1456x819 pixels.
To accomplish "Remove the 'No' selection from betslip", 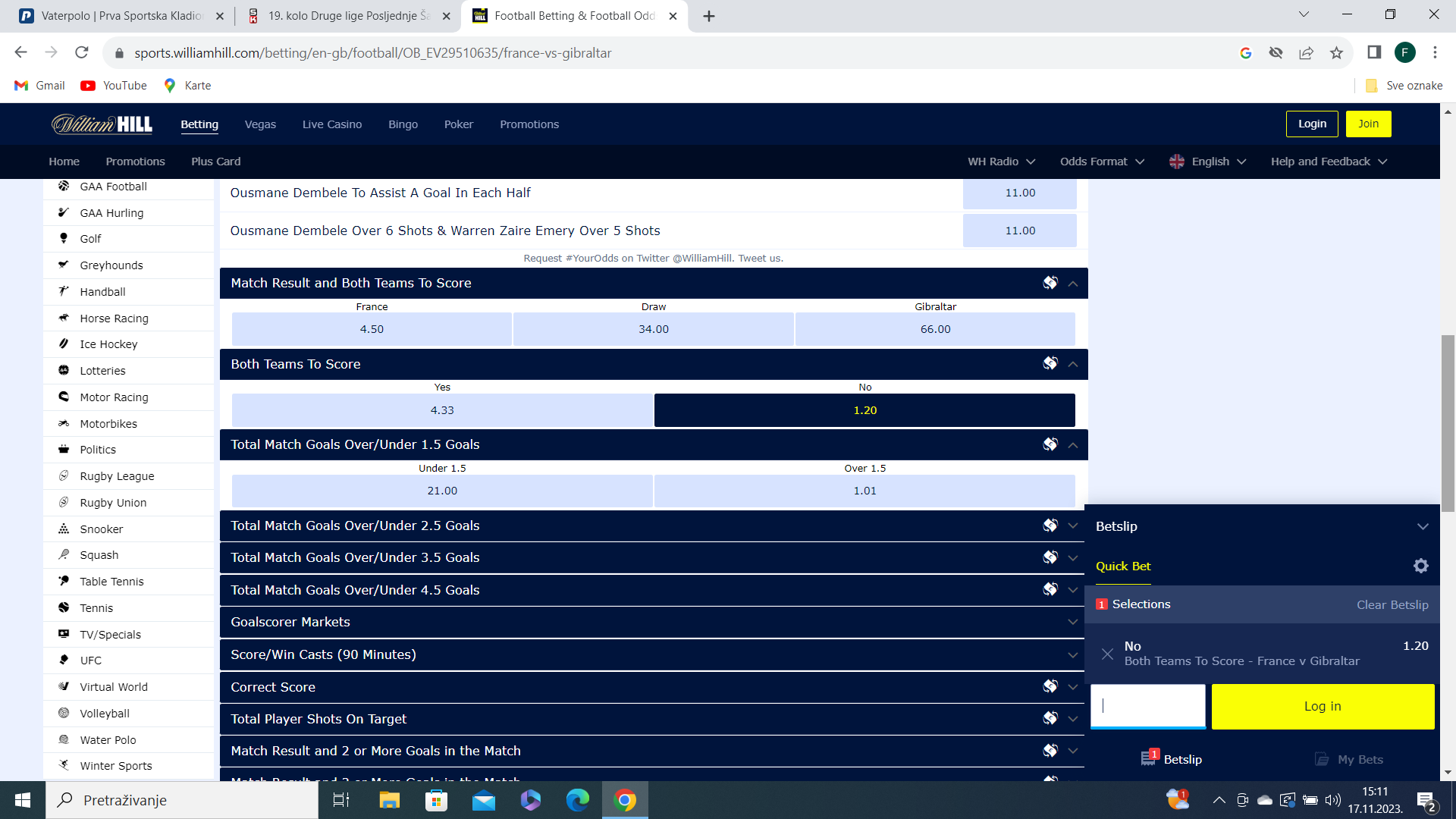I will (1107, 654).
